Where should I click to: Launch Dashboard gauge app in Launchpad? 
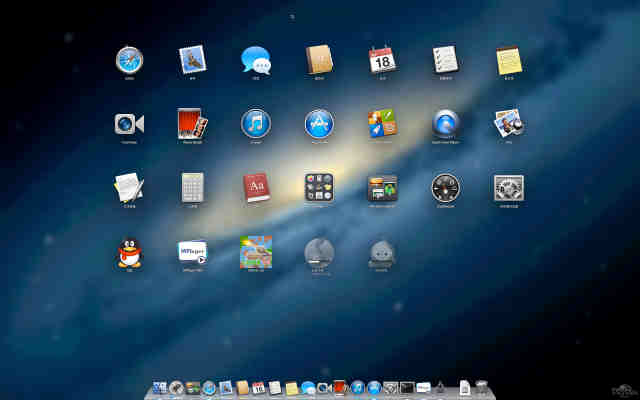tap(446, 188)
